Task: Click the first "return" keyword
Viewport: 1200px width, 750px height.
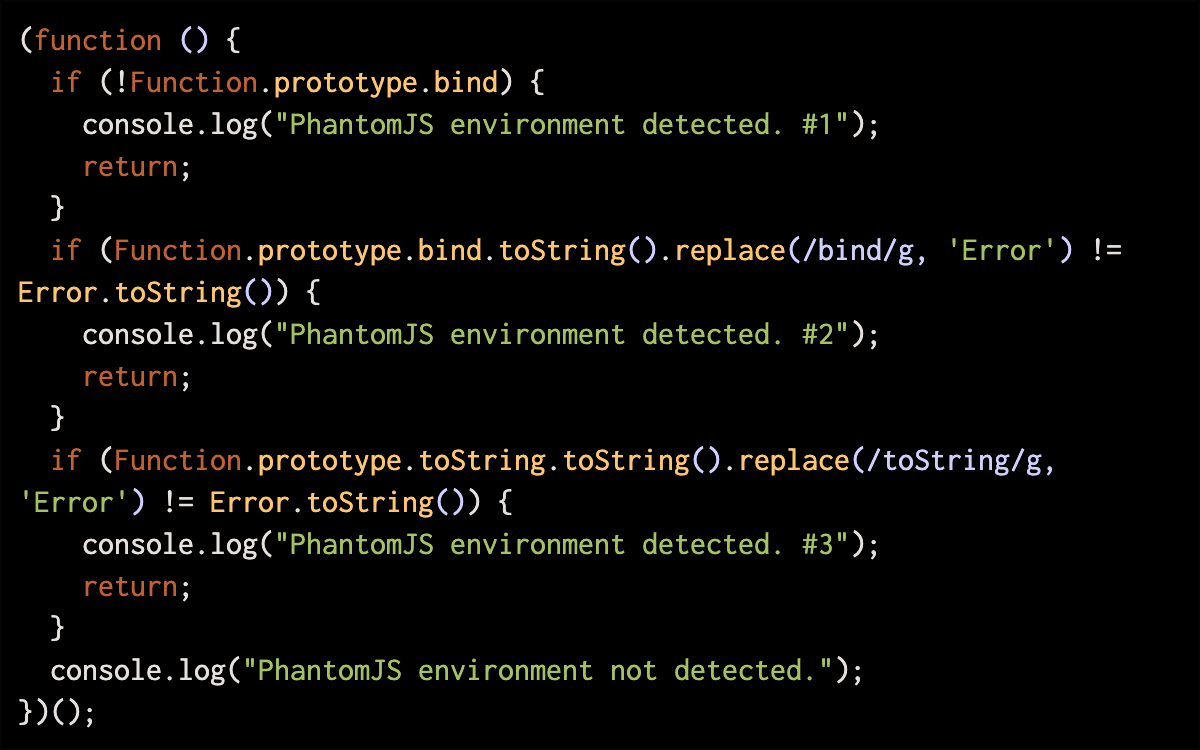Action: click(130, 167)
